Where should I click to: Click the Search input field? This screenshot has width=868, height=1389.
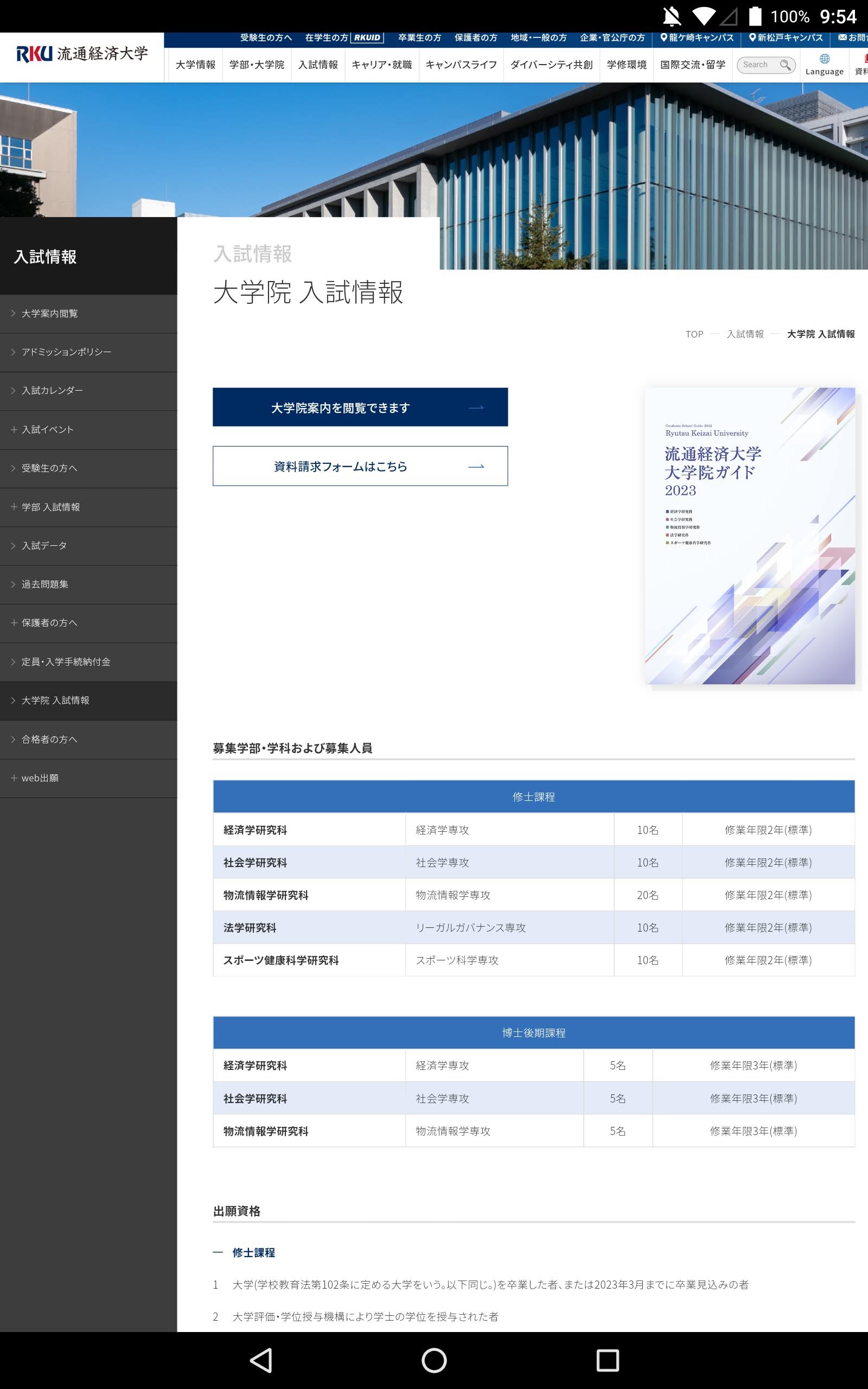coord(758,65)
